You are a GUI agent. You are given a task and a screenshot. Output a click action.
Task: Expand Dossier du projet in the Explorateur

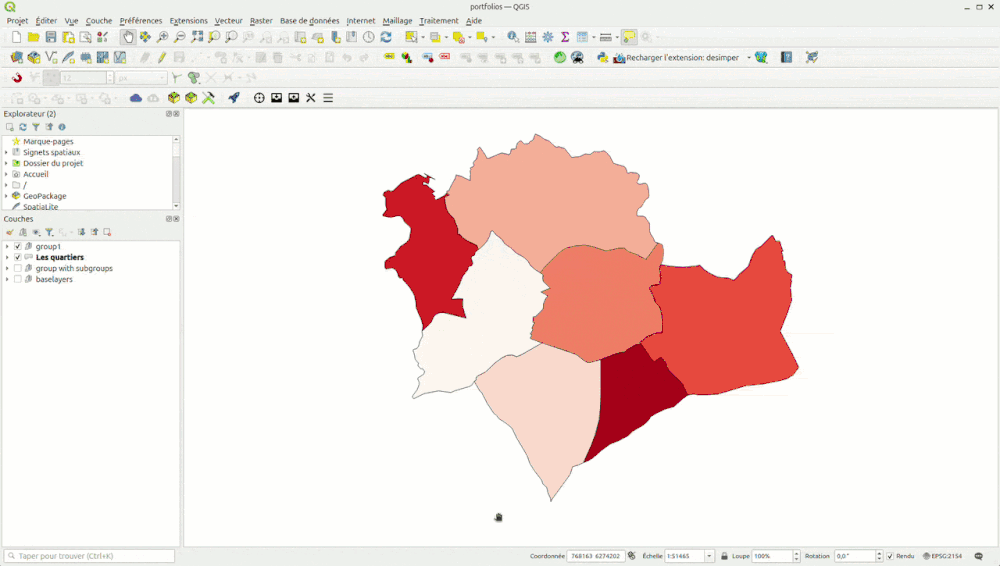[6, 163]
